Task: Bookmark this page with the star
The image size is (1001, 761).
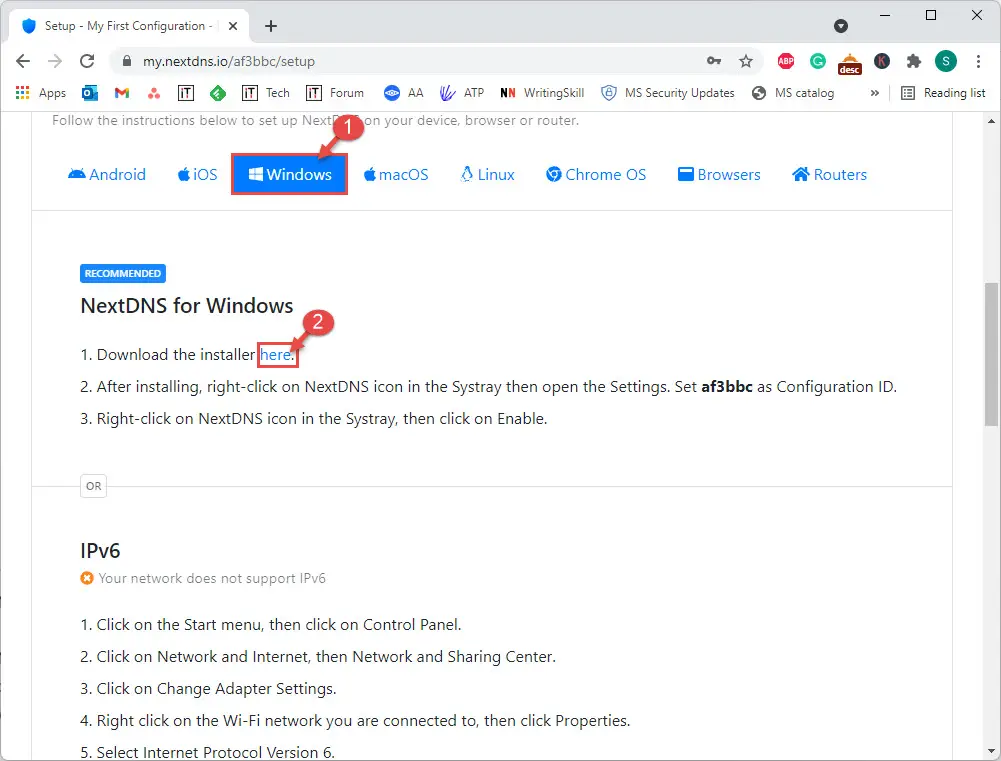Action: (746, 61)
